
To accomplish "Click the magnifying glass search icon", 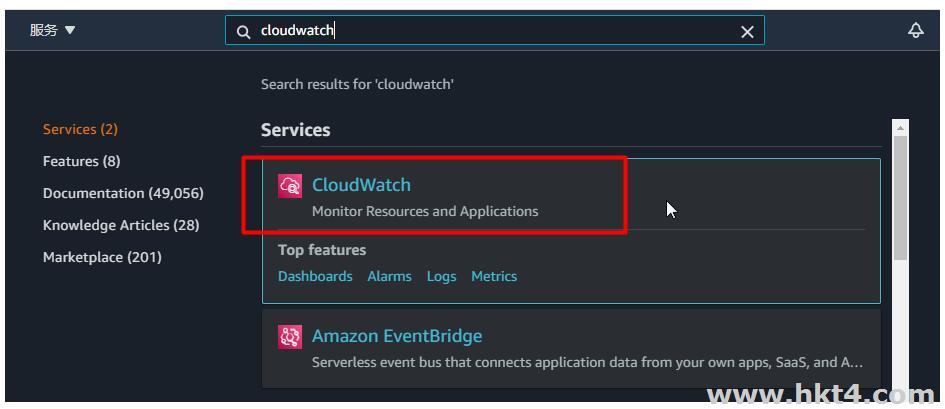I will point(243,32).
